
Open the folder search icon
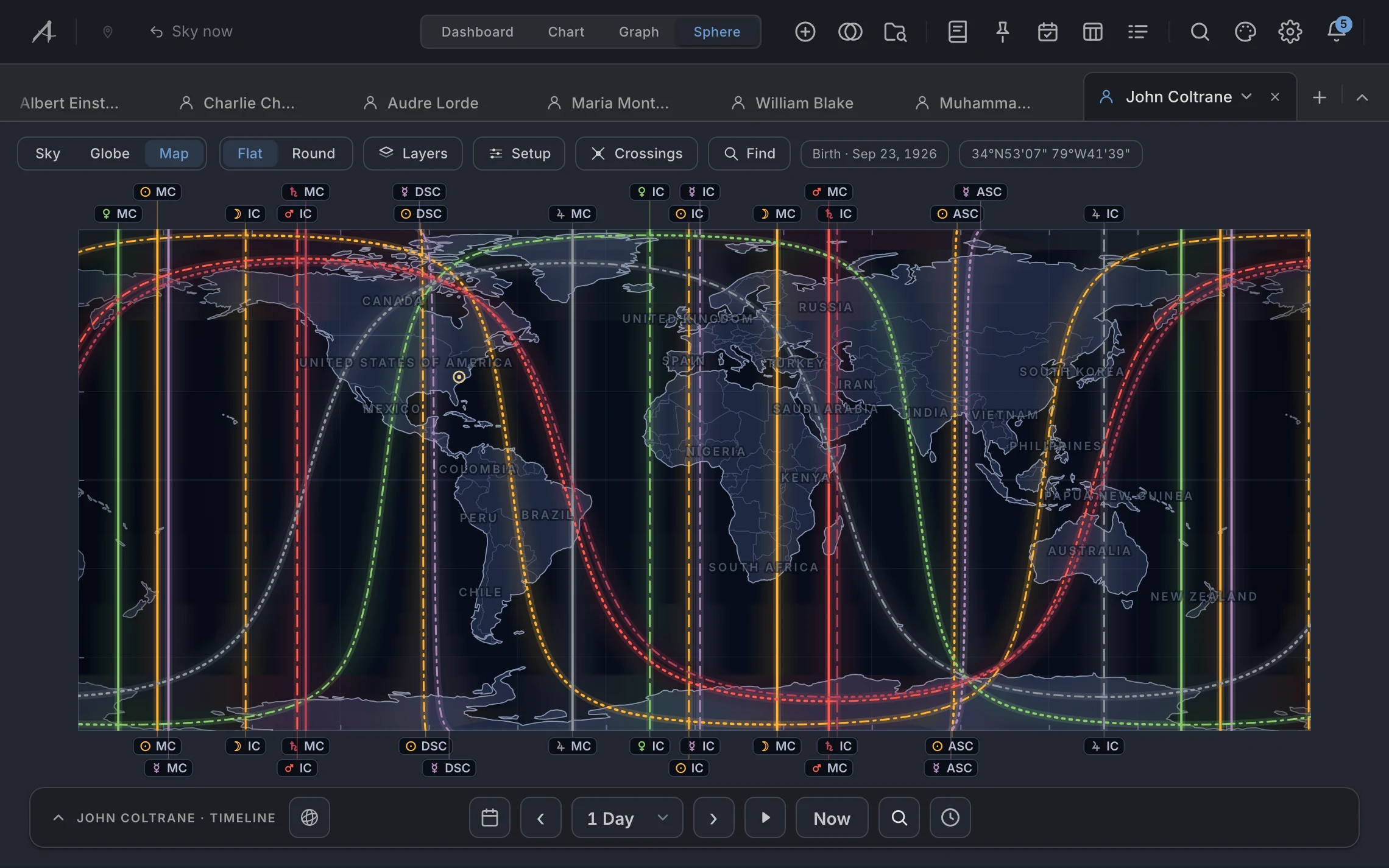tap(895, 32)
